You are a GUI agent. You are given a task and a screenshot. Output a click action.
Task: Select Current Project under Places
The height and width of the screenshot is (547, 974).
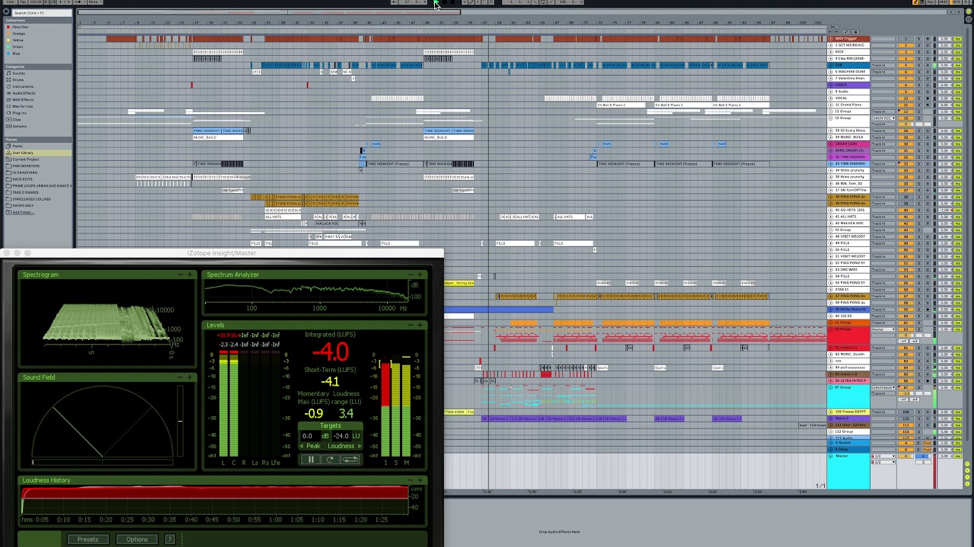(x=26, y=160)
